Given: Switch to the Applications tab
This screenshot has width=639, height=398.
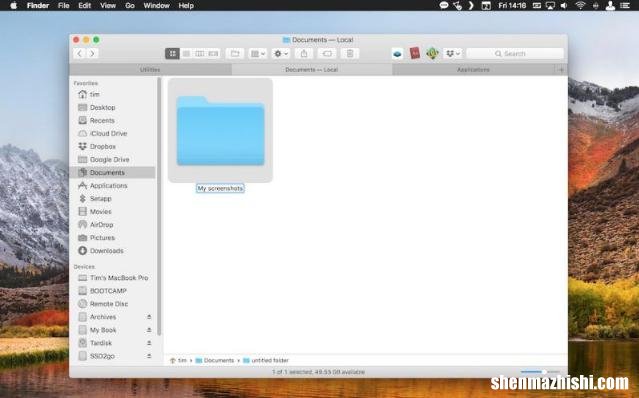Looking at the screenshot, I should click(x=473, y=70).
